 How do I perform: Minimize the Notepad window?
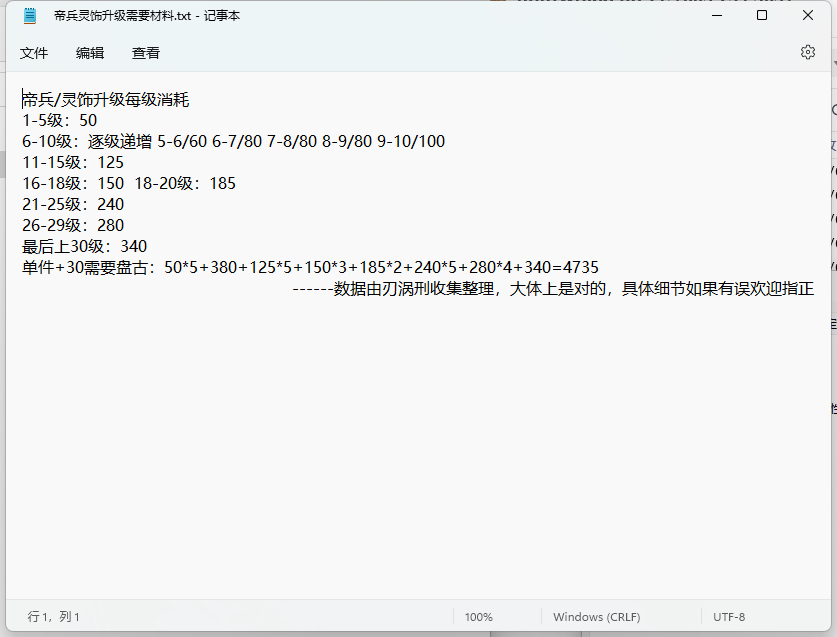[x=717, y=15]
